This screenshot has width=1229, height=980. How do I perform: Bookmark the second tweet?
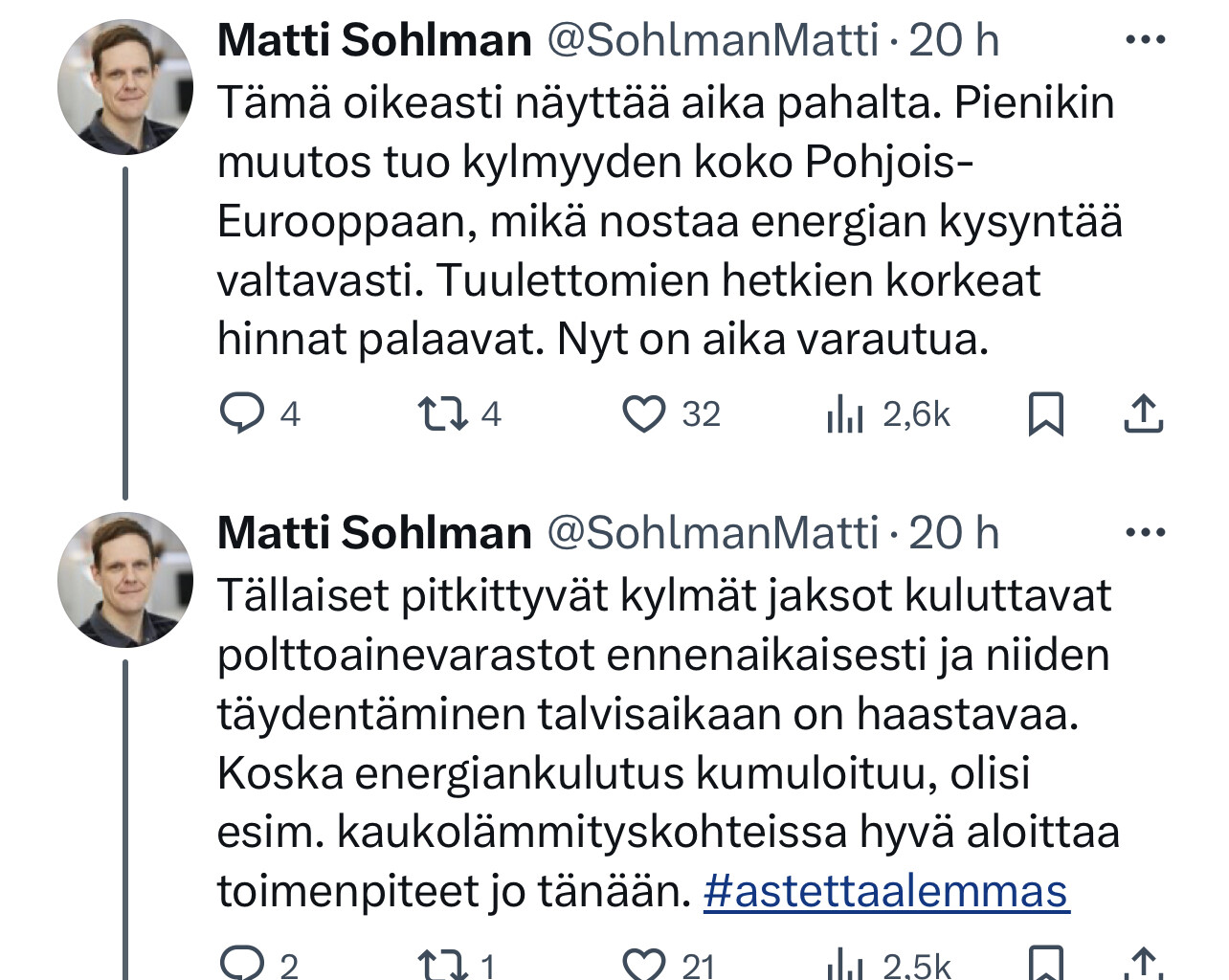point(1045,964)
